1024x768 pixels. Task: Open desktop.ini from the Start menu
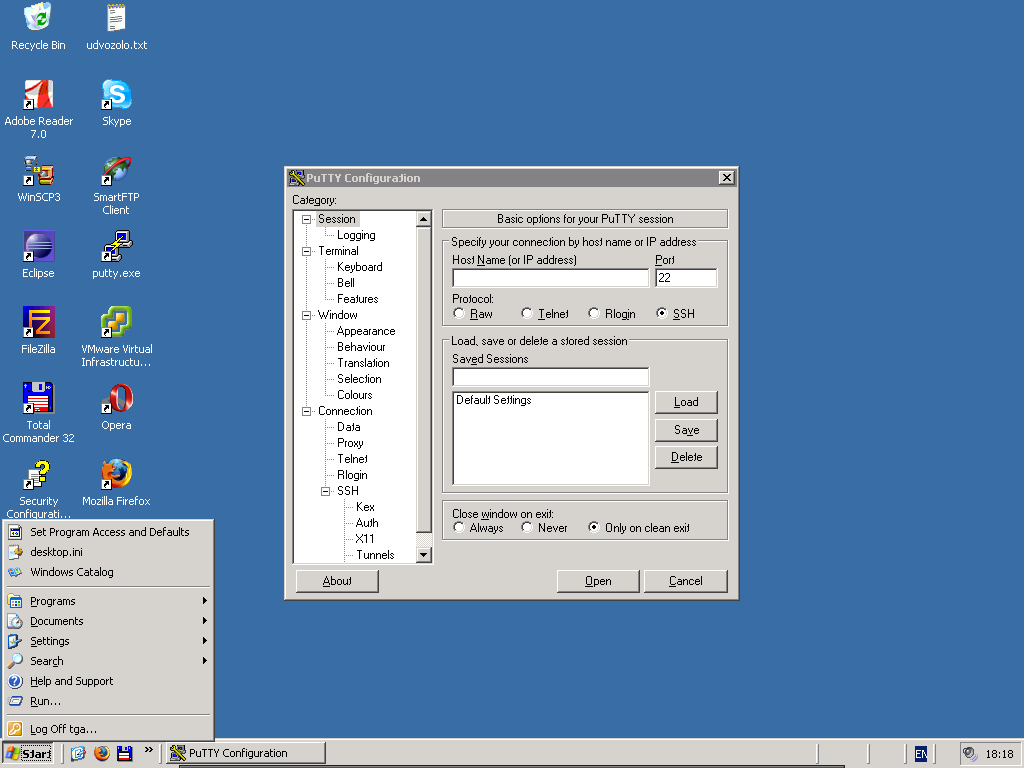[x=108, y=552]
